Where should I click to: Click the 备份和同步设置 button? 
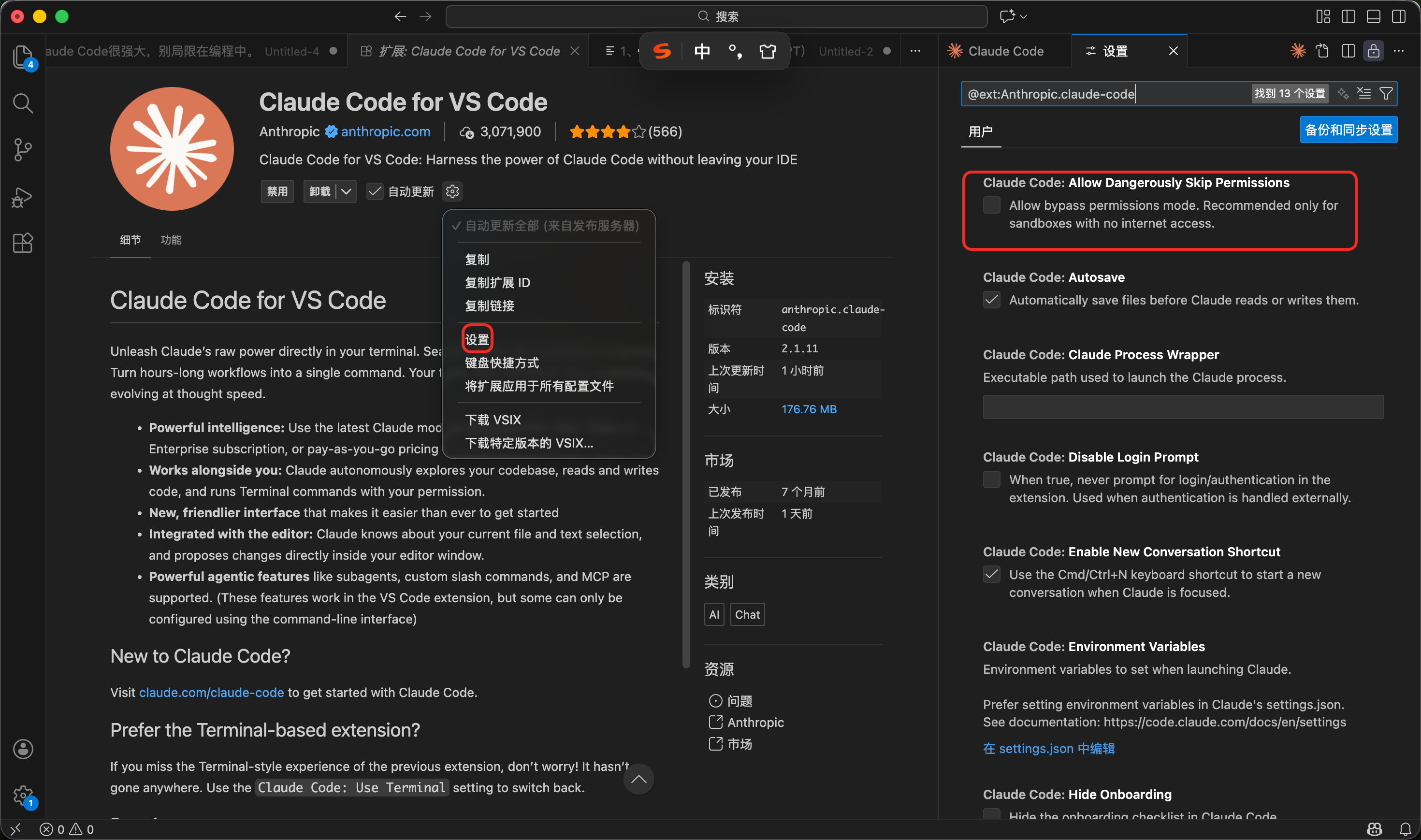[1348, 130]
